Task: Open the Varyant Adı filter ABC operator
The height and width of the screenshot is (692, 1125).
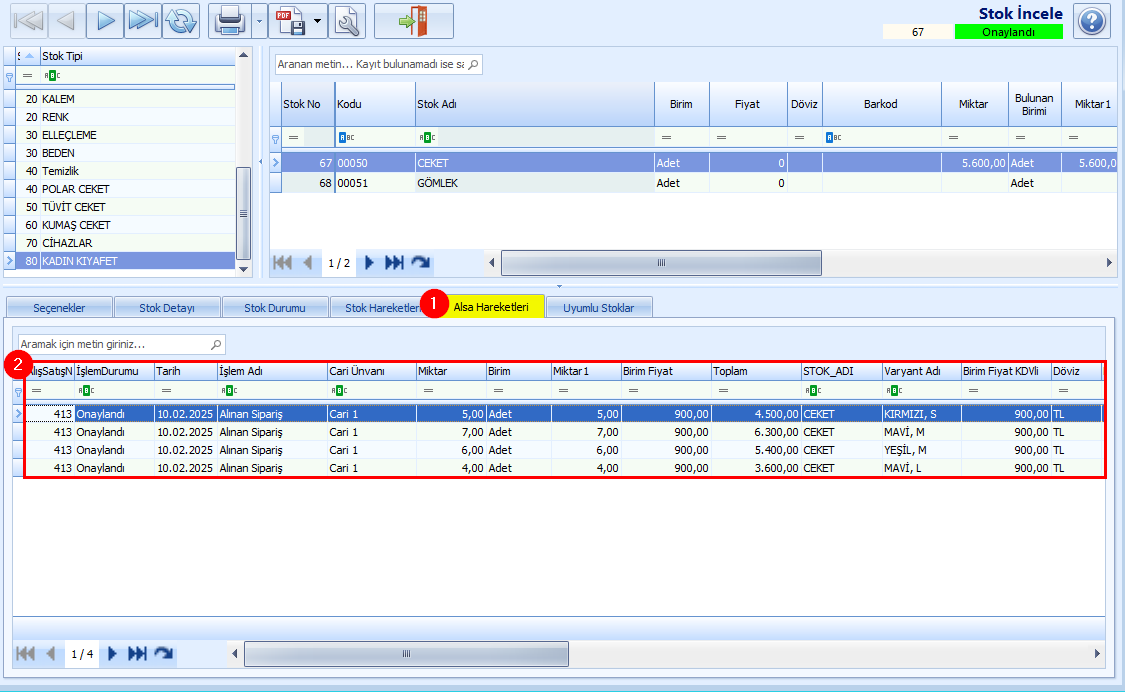Action: 893,391
